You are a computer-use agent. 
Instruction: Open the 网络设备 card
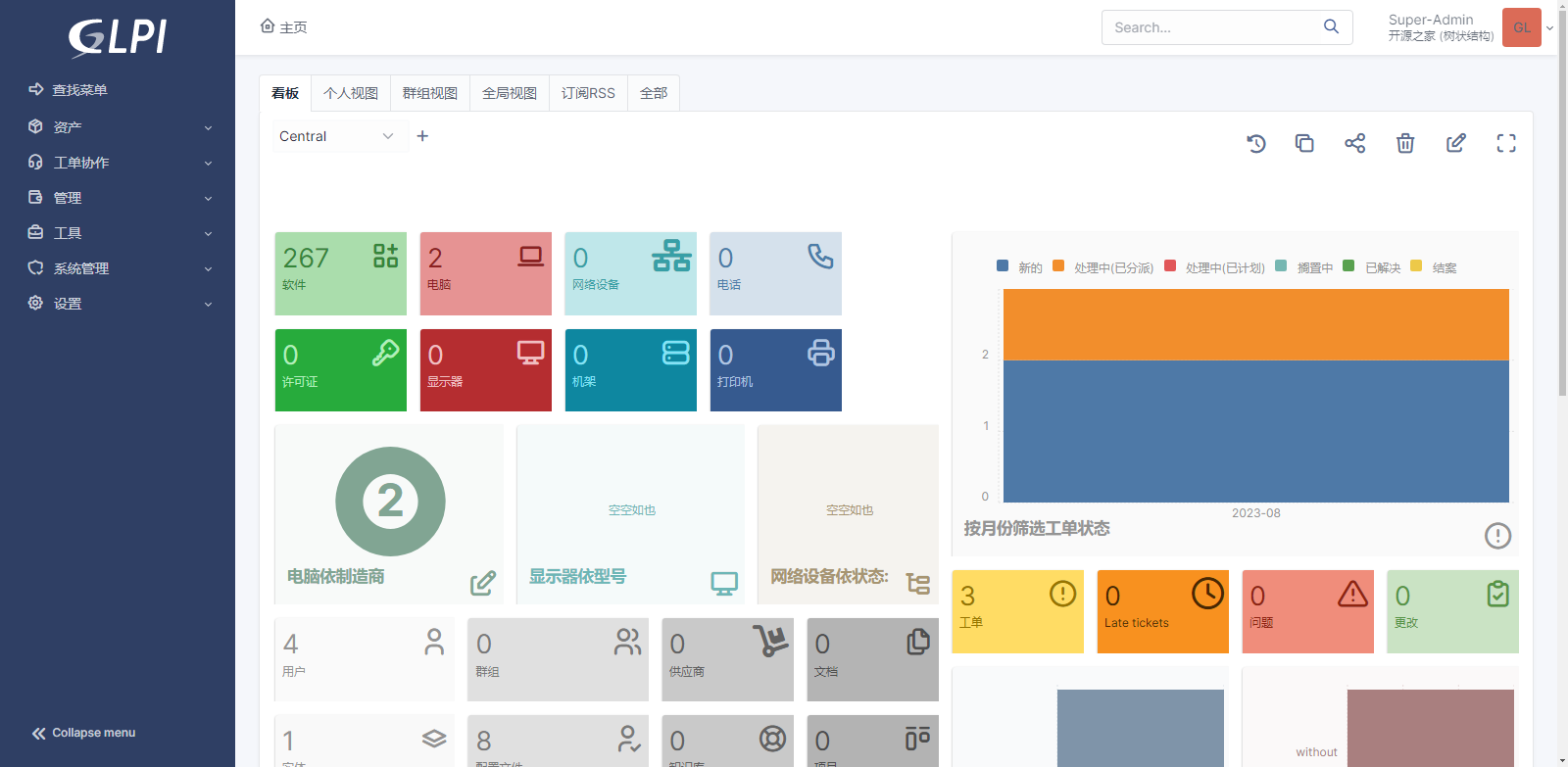click(x=631, y=273)
